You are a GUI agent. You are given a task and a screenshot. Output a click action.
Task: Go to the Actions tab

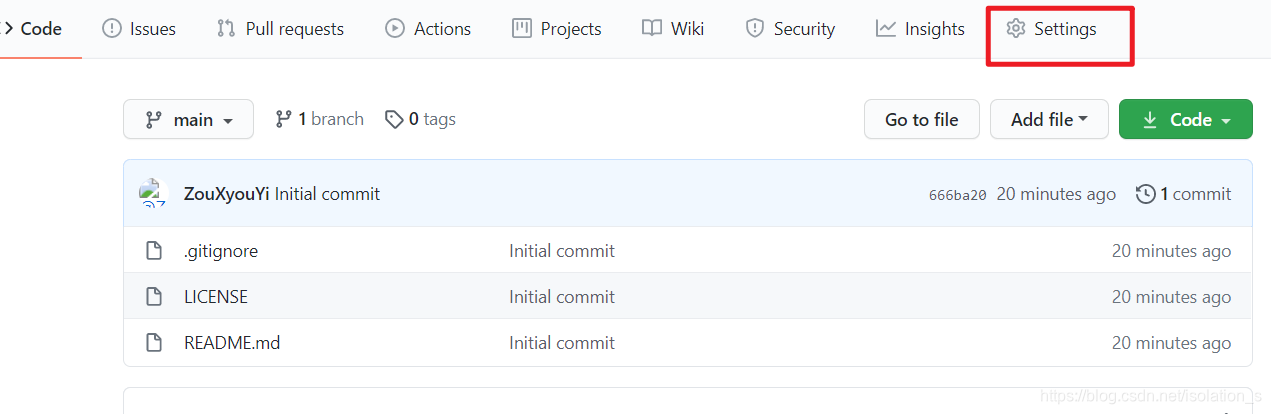pos(428,29)
